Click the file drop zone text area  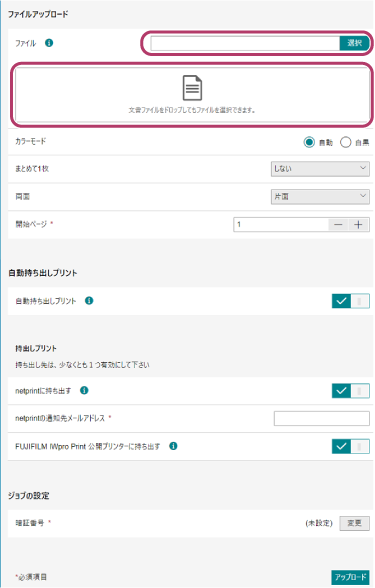(192, 110)
